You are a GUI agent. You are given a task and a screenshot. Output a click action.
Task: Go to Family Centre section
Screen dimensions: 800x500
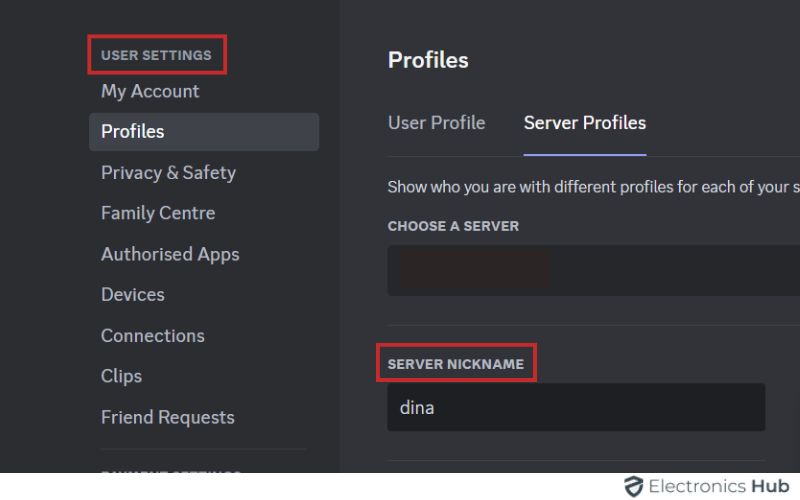(158, 213)
